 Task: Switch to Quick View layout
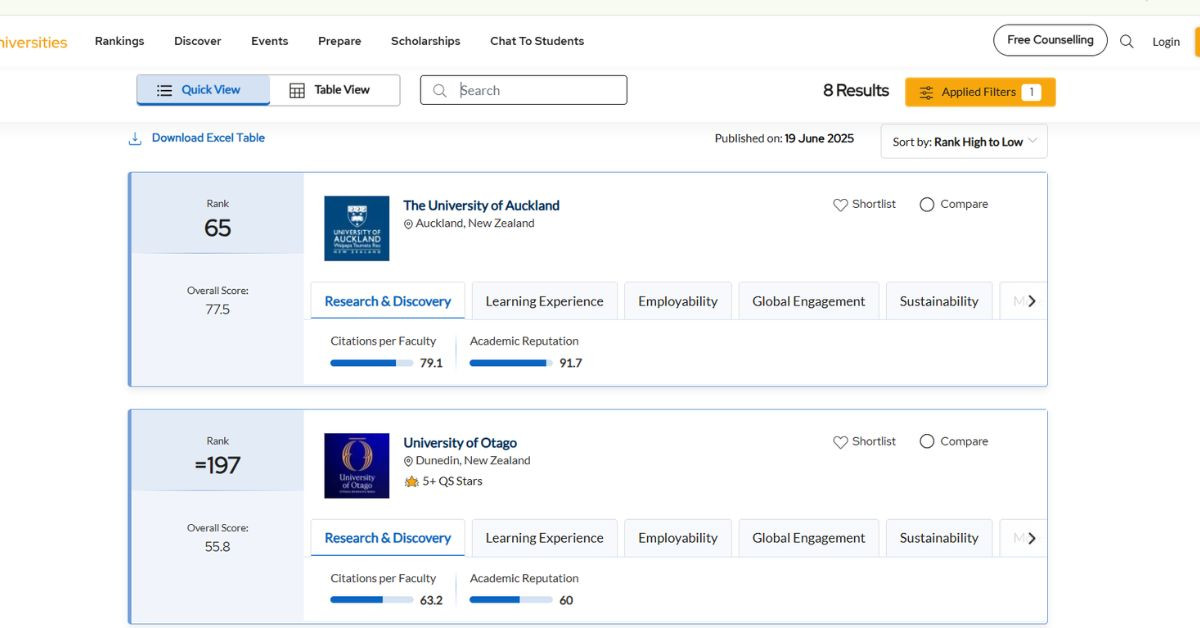tap(203, 90)
